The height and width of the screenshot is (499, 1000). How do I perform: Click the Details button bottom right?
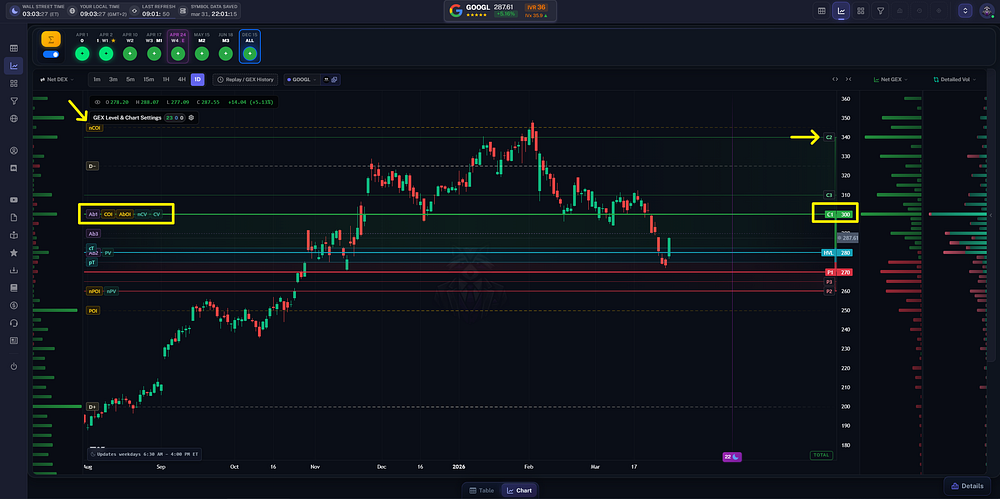point(968,486)
